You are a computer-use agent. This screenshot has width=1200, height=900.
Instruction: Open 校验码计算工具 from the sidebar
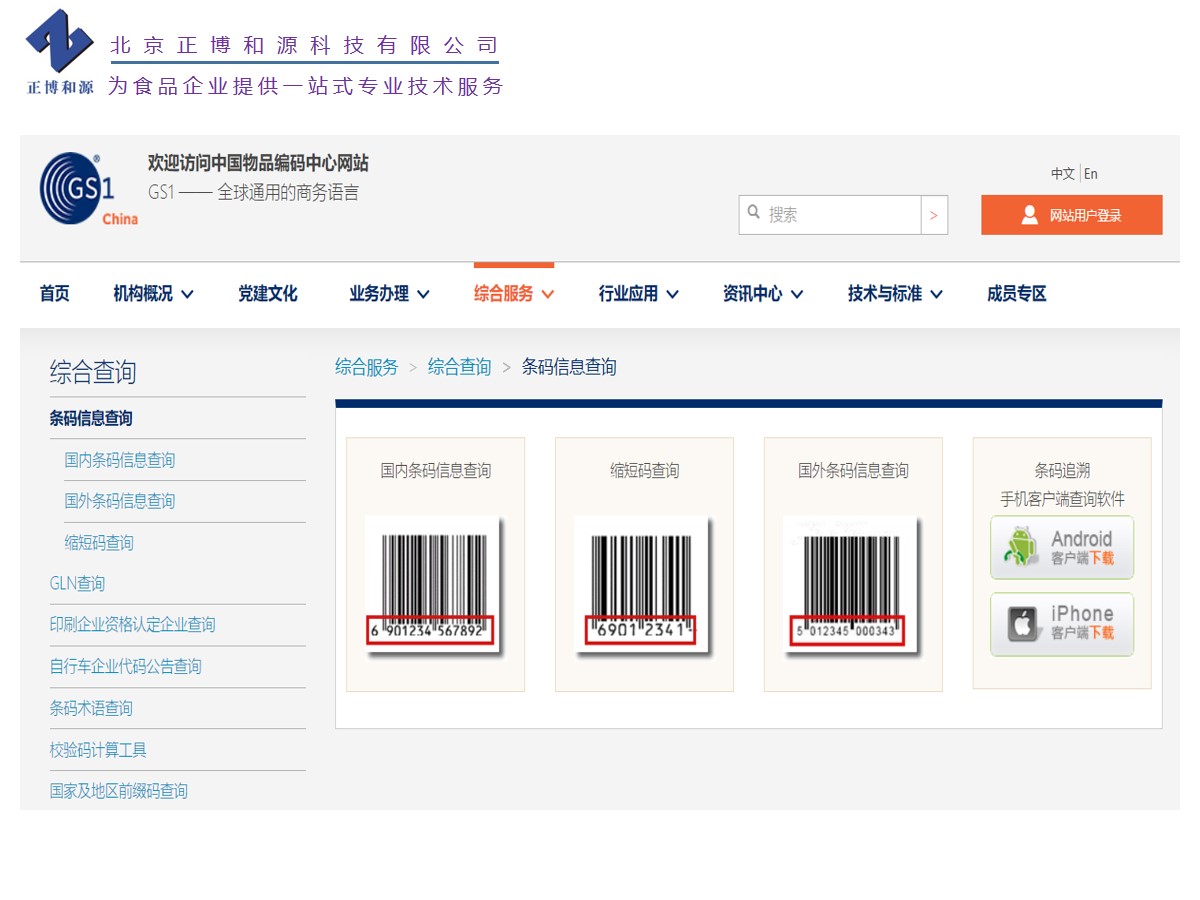point(98,750)
